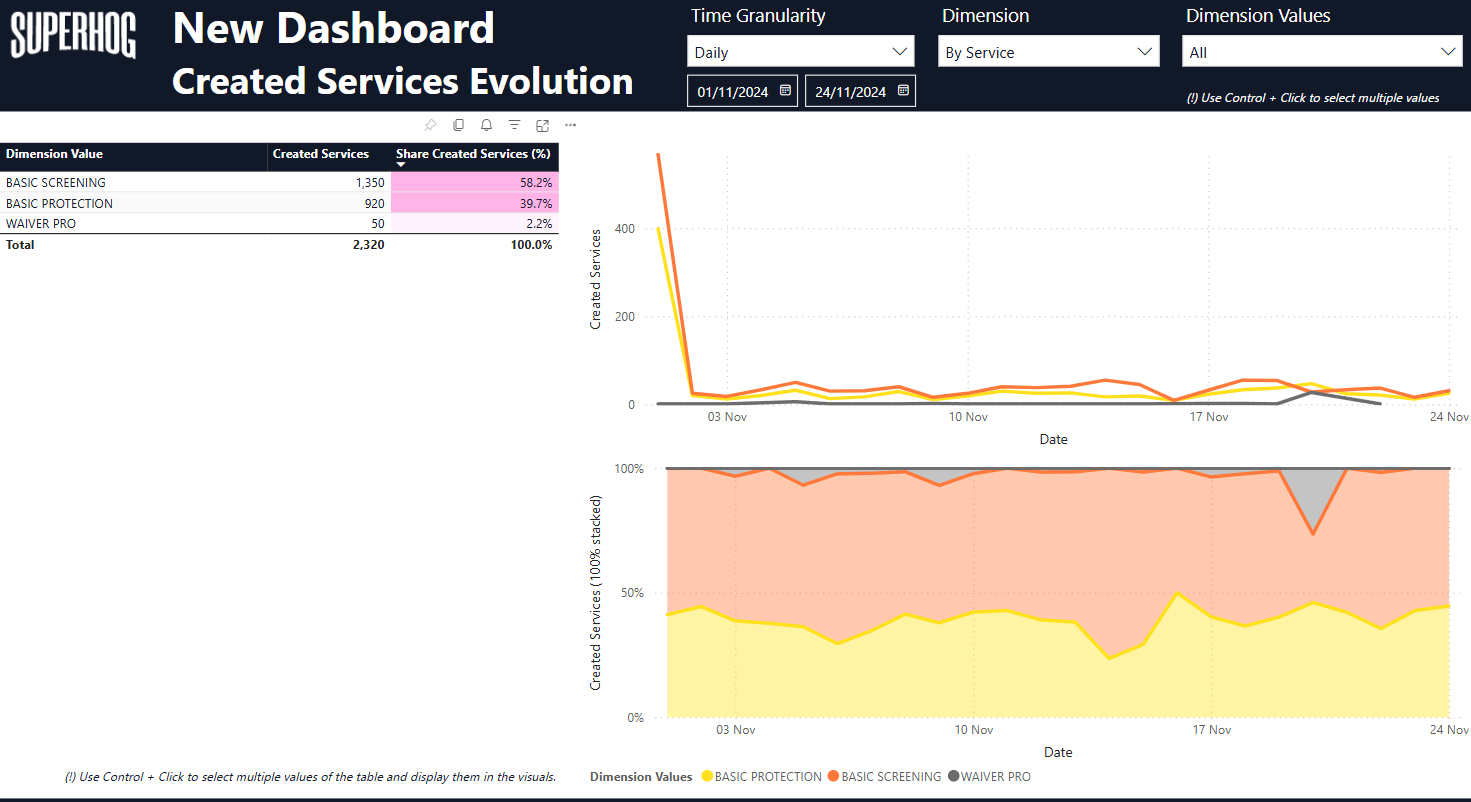Open calendar picker for end date 24/11/2024
The image size is (1471, 802).
coord(903,91)
